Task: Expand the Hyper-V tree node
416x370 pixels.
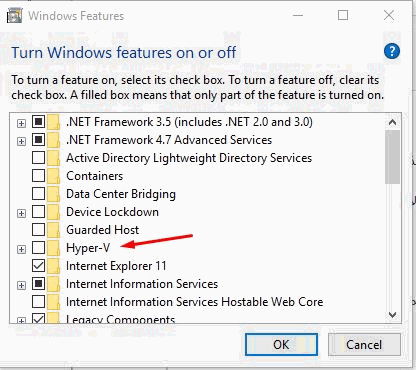Action: click(21, 249)
